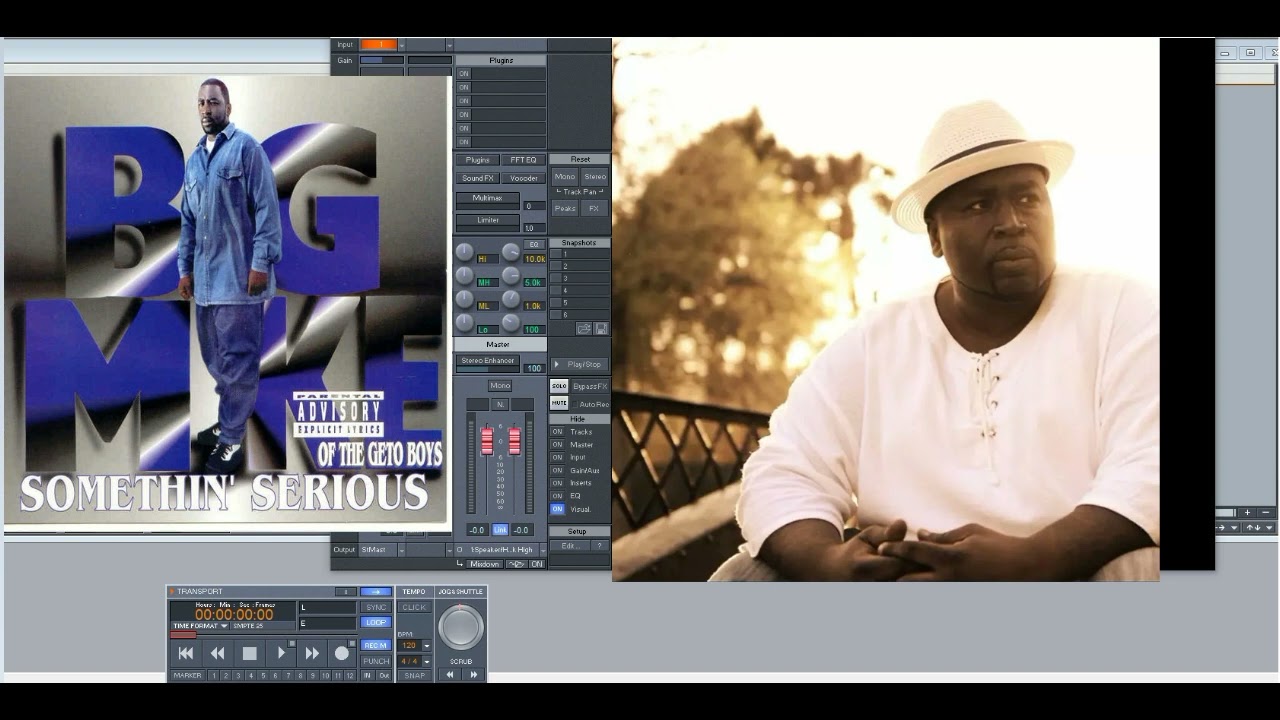The width and height of the screenshot is (1280, 720).
Task: Open the Vocoder effect
Action: 523,178
